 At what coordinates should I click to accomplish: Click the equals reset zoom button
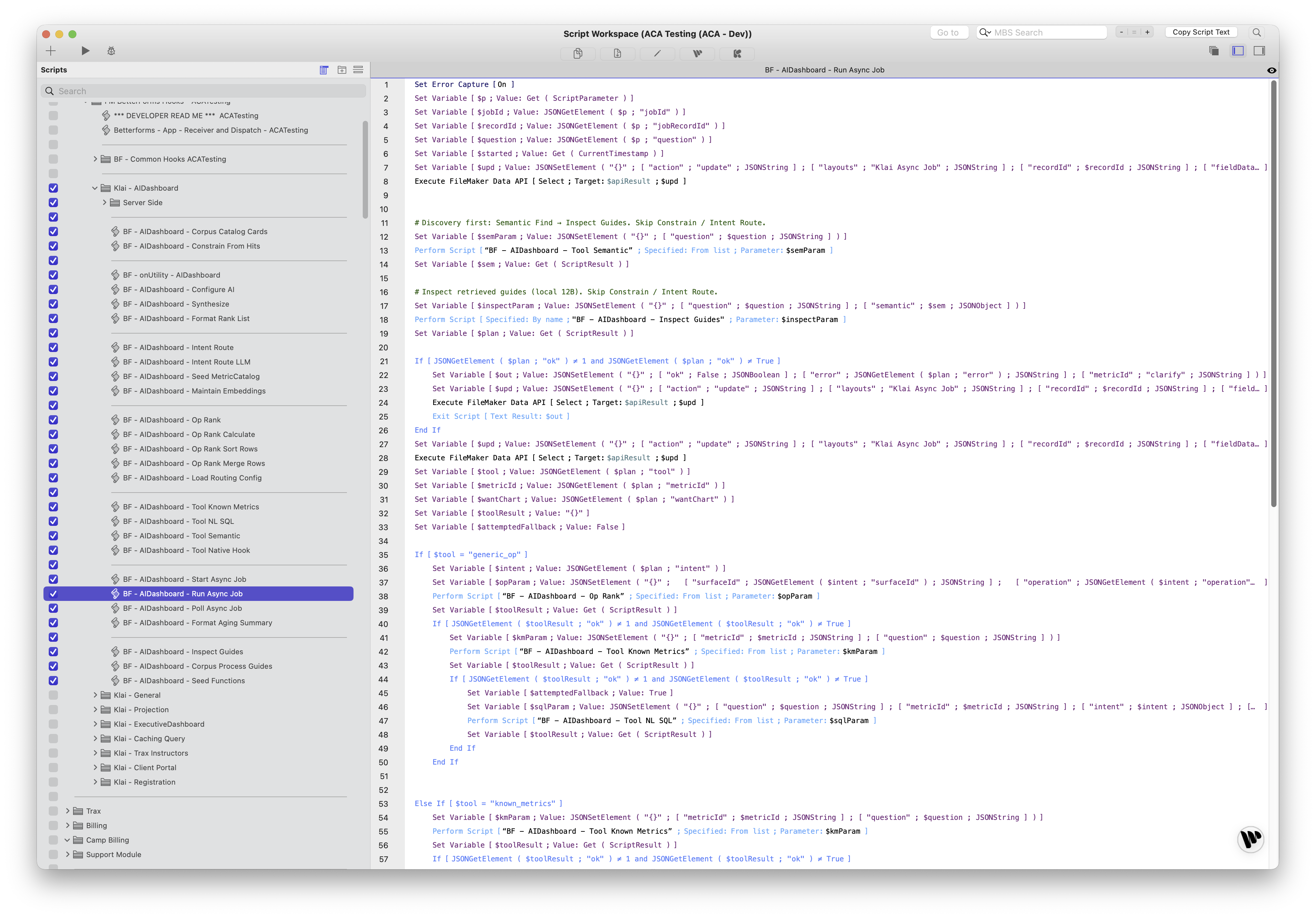point(1134,33)
